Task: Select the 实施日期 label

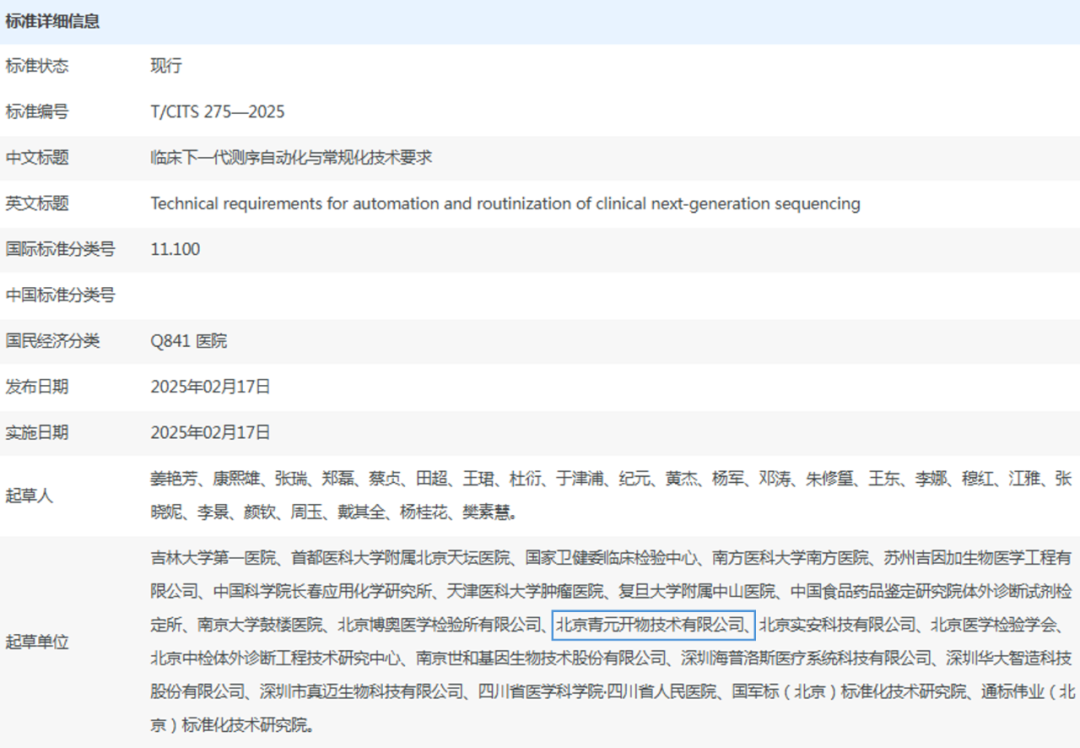Action: [37, 433]
